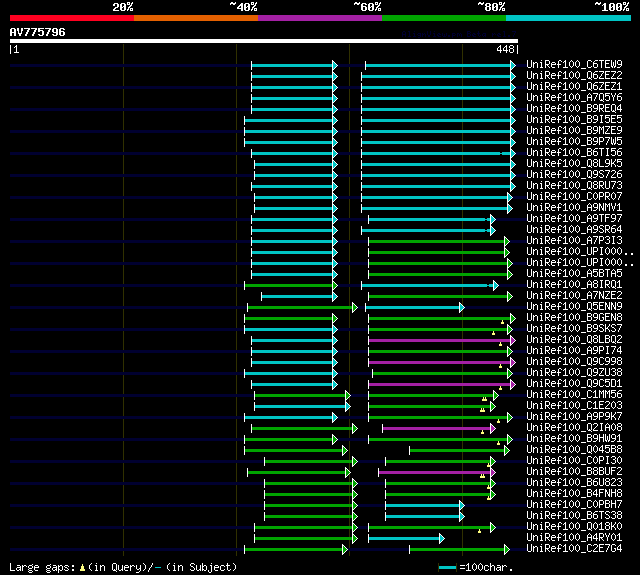
Task: Select subject UniRef100_B9I5E5
Action: click(x=574, y=120)
